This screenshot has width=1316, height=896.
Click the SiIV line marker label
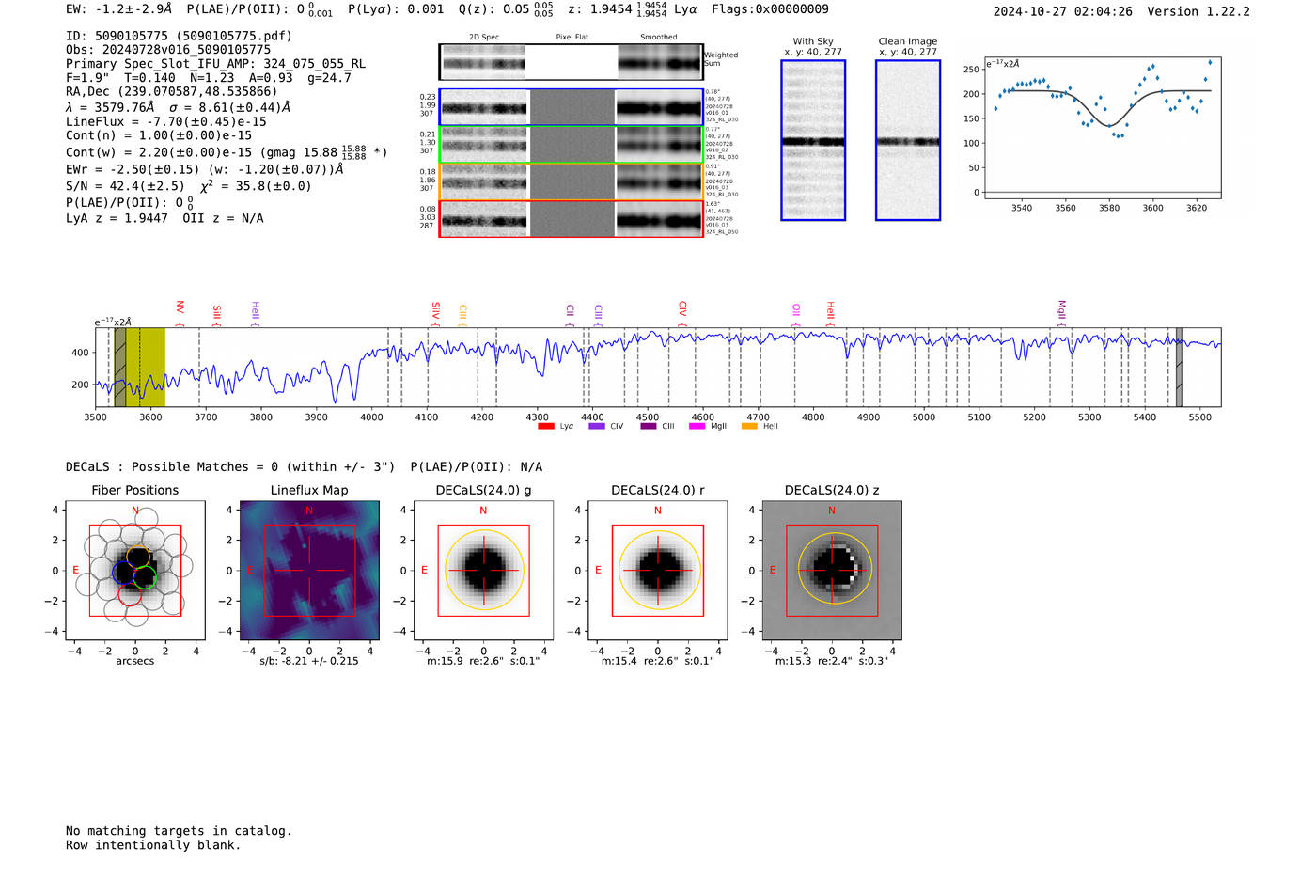[435, 312]
